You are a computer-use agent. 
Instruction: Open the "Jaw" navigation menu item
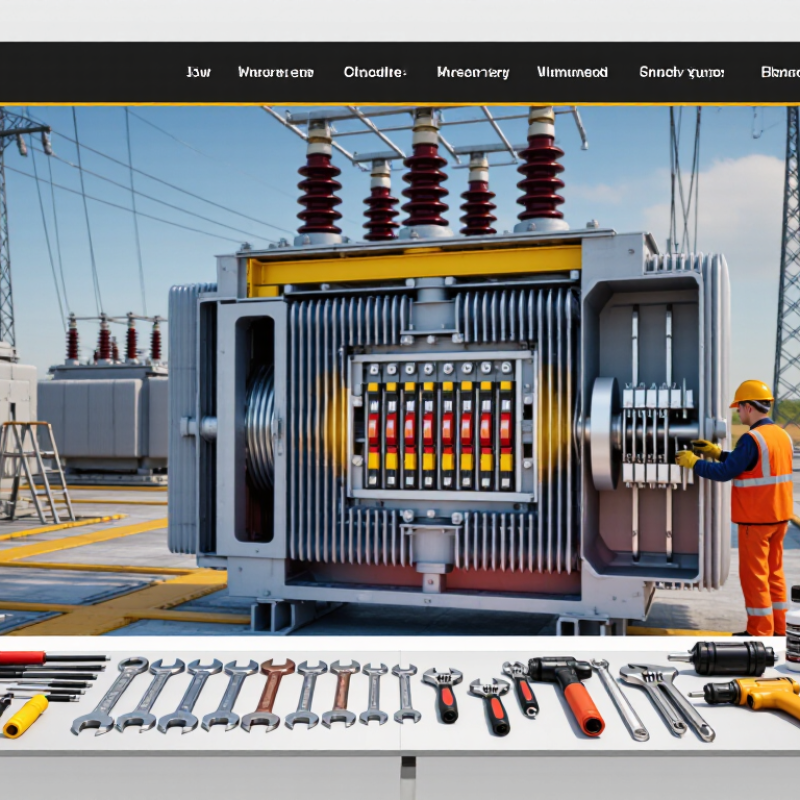(x=198, y=72)
